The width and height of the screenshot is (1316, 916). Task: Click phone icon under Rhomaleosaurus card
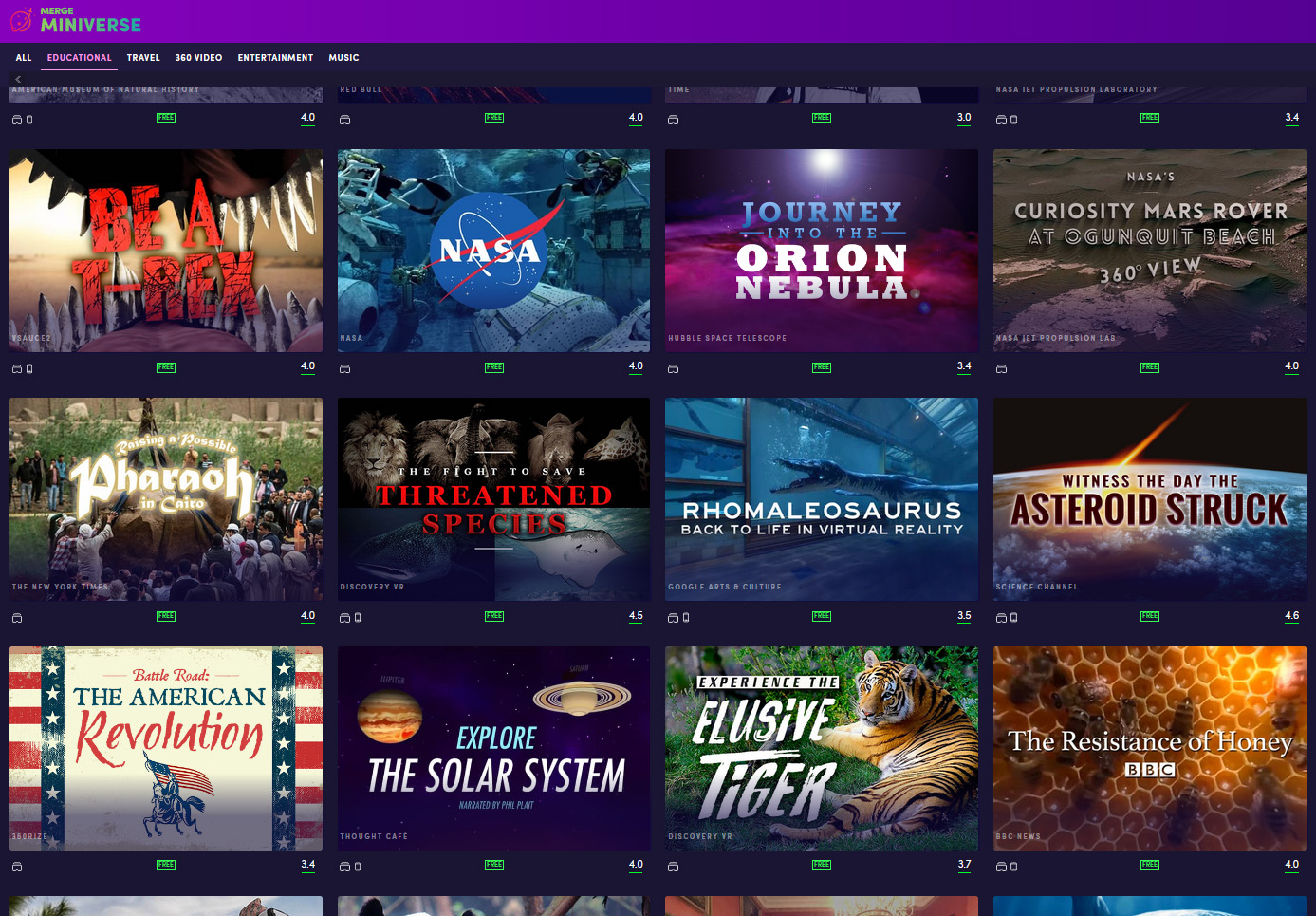click(x=686, y=618)
